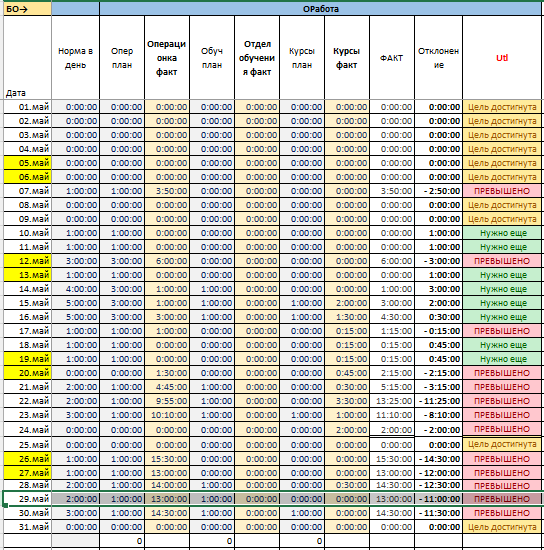Click the -2:50:00 deviation cell for 07.май

[x=438, y=191]
